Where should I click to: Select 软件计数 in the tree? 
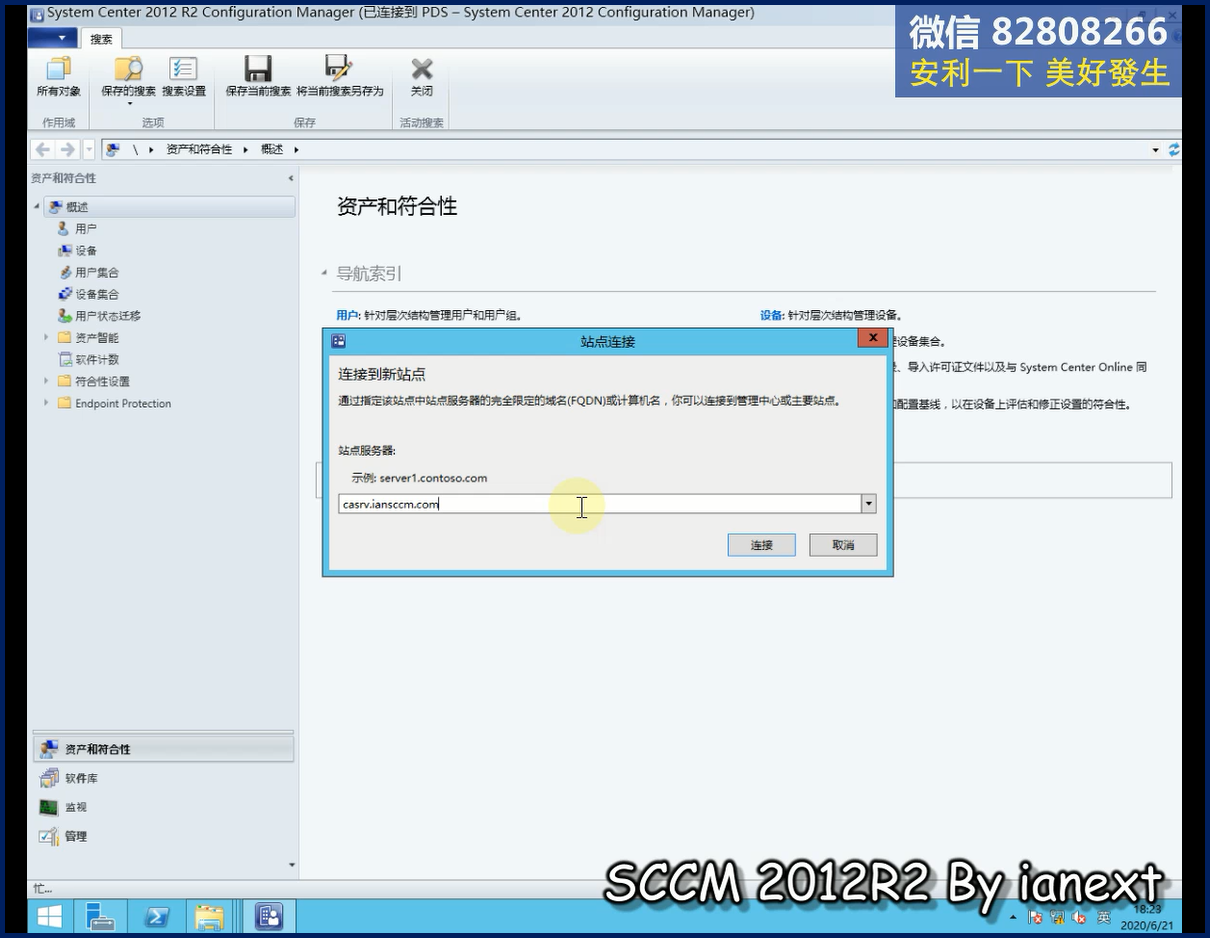(97, 359)
